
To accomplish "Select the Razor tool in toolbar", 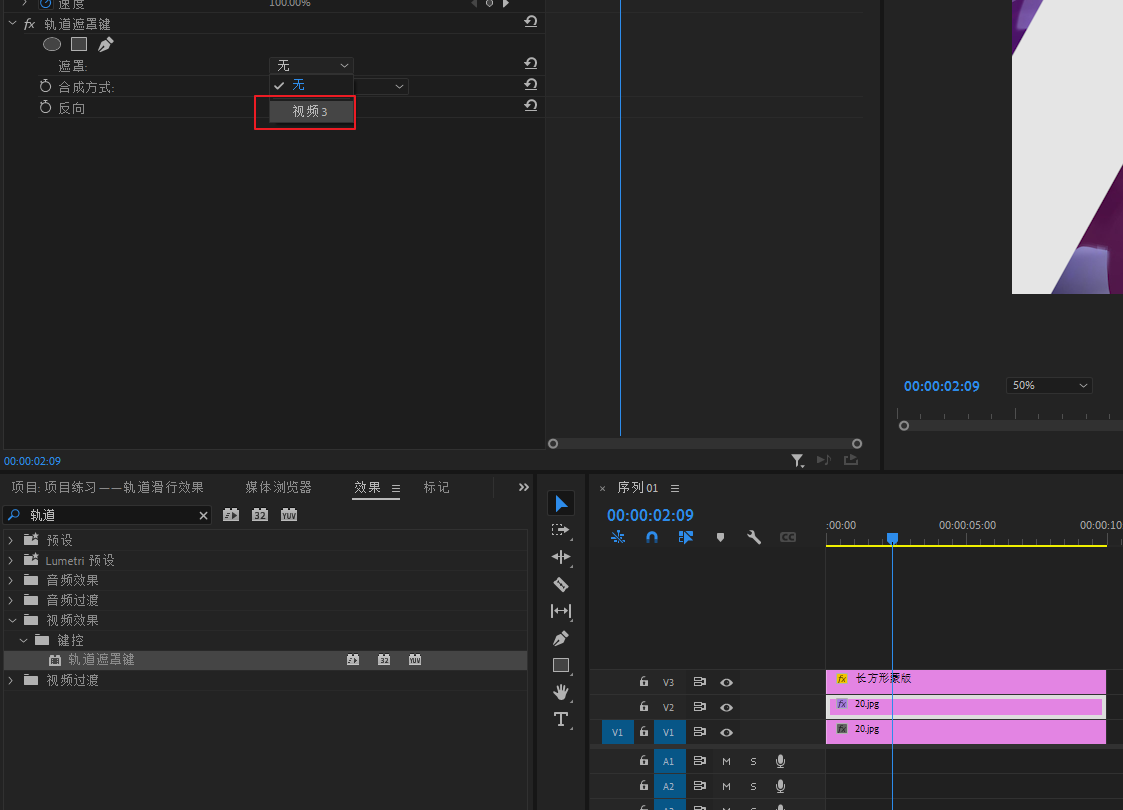I will pyautogui.click(x=561, y=584).
